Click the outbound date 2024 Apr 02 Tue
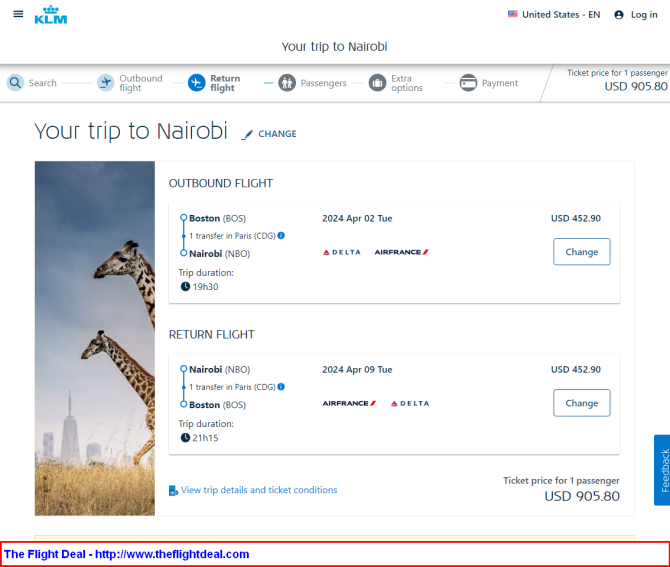The height and width of the screenshot is (567, 670). pyautogui.click(x=357, y=218)
